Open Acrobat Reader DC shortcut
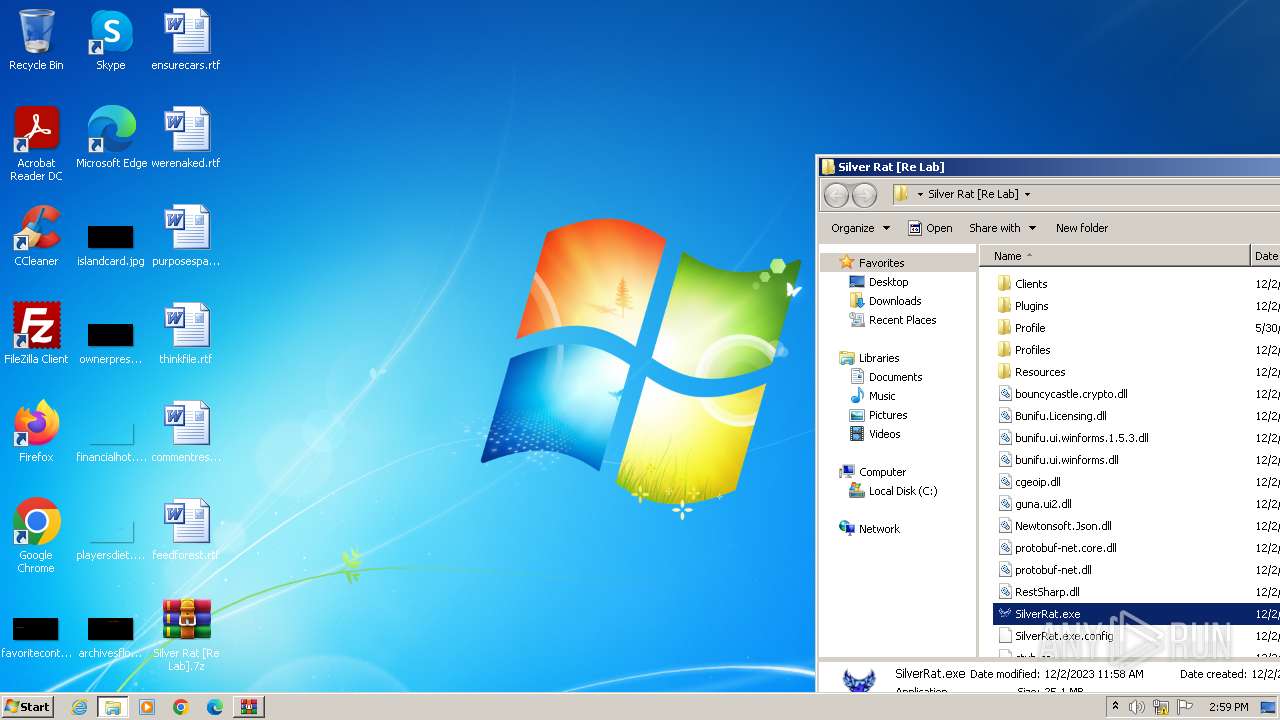1280x720 pixels. [36, 144]
